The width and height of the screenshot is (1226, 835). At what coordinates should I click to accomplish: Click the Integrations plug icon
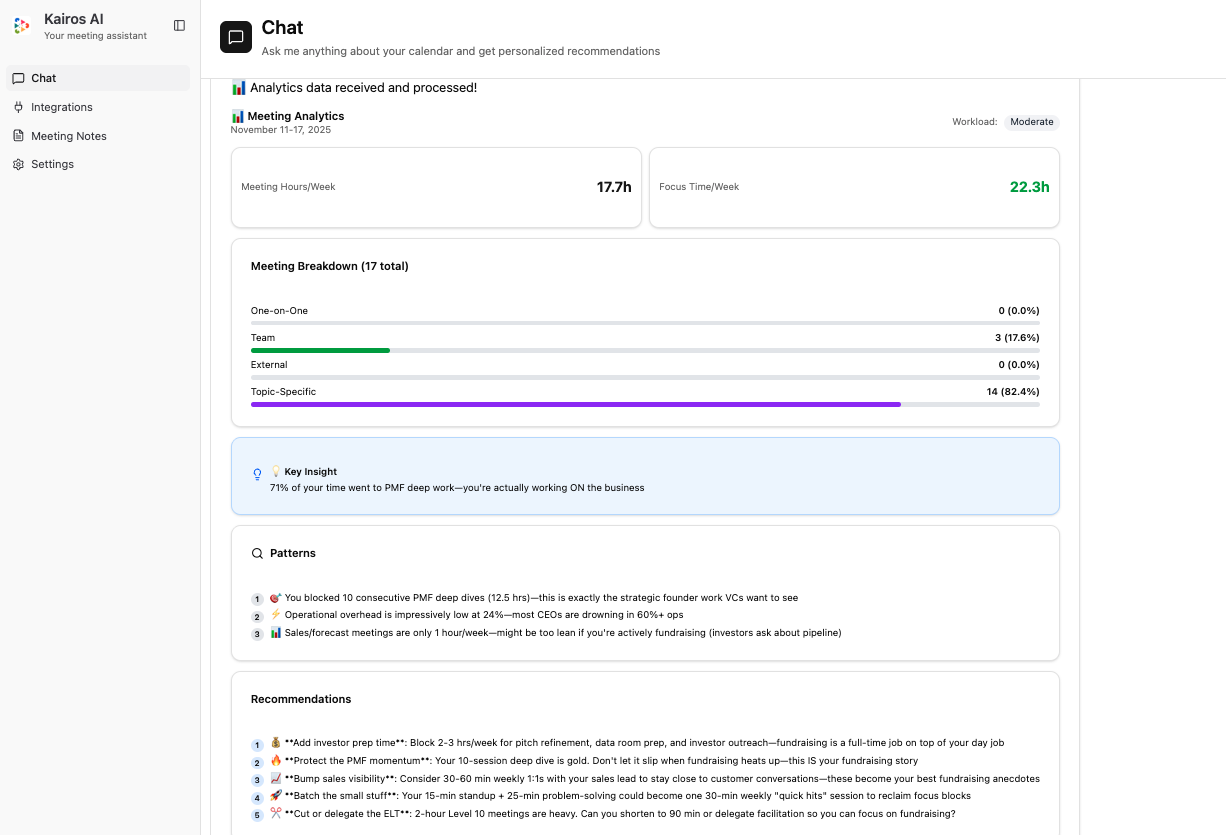click(18, 107)
